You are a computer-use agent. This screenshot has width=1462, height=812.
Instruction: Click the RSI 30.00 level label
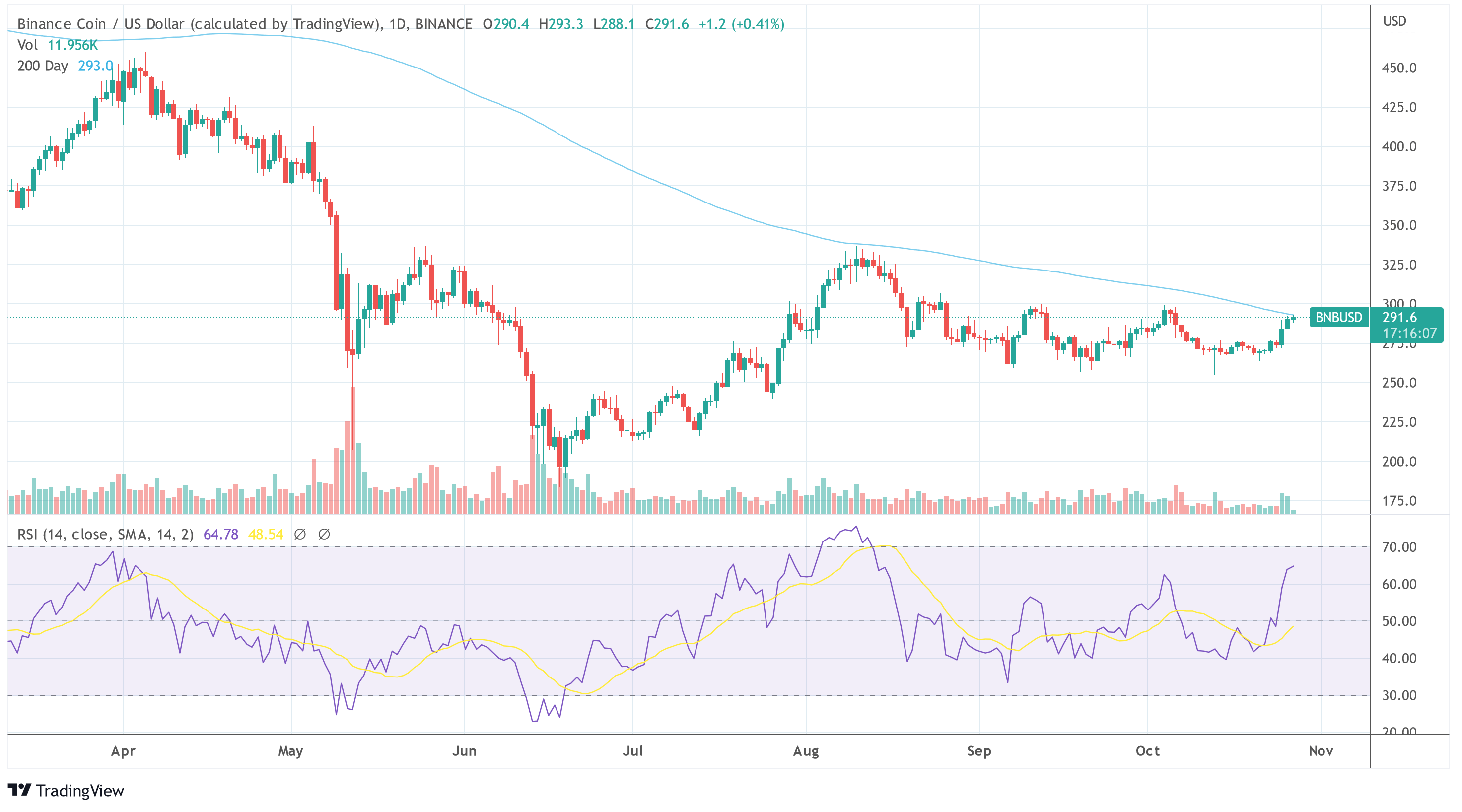[x=1399, y=695]
